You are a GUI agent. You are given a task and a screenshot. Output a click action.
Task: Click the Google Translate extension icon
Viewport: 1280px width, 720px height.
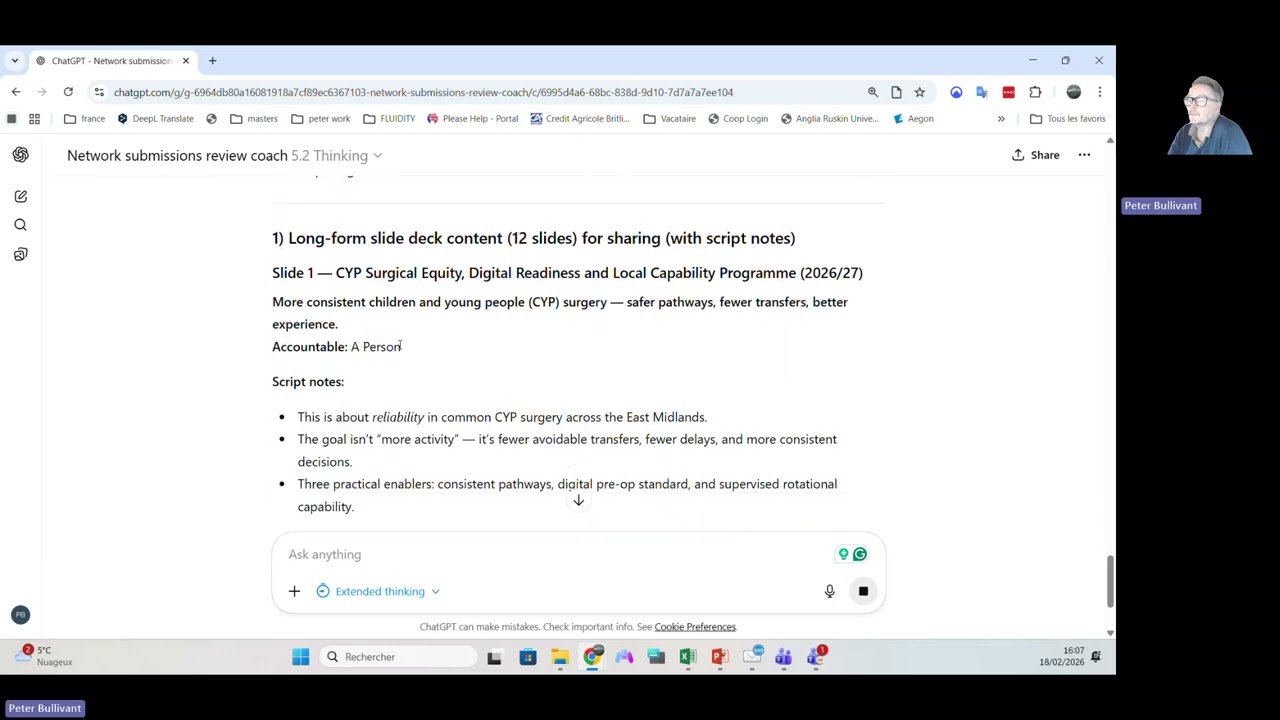point(982,92)
